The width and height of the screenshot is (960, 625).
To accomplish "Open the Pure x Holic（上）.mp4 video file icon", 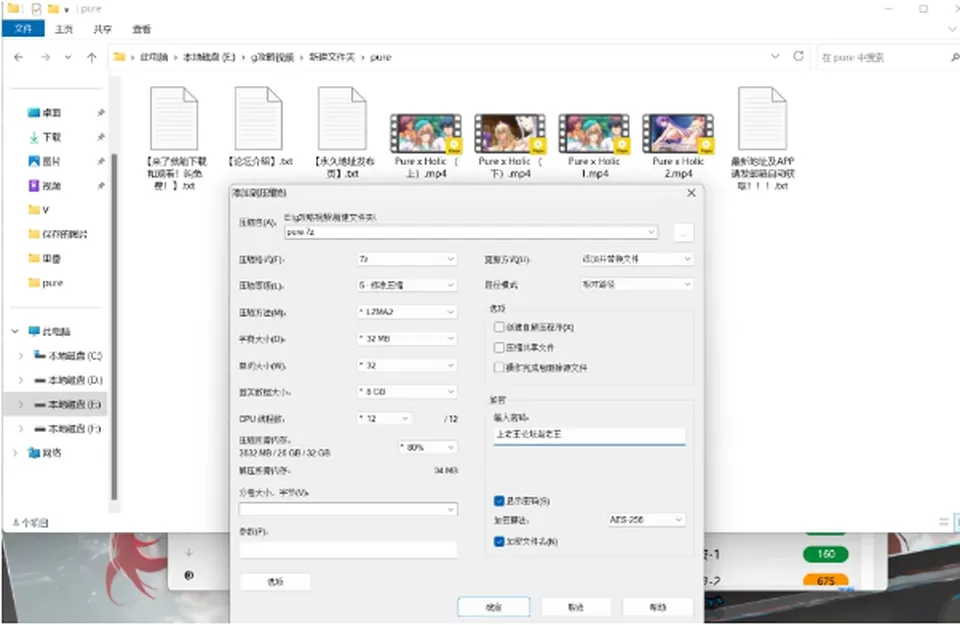I will click(426, 133).
